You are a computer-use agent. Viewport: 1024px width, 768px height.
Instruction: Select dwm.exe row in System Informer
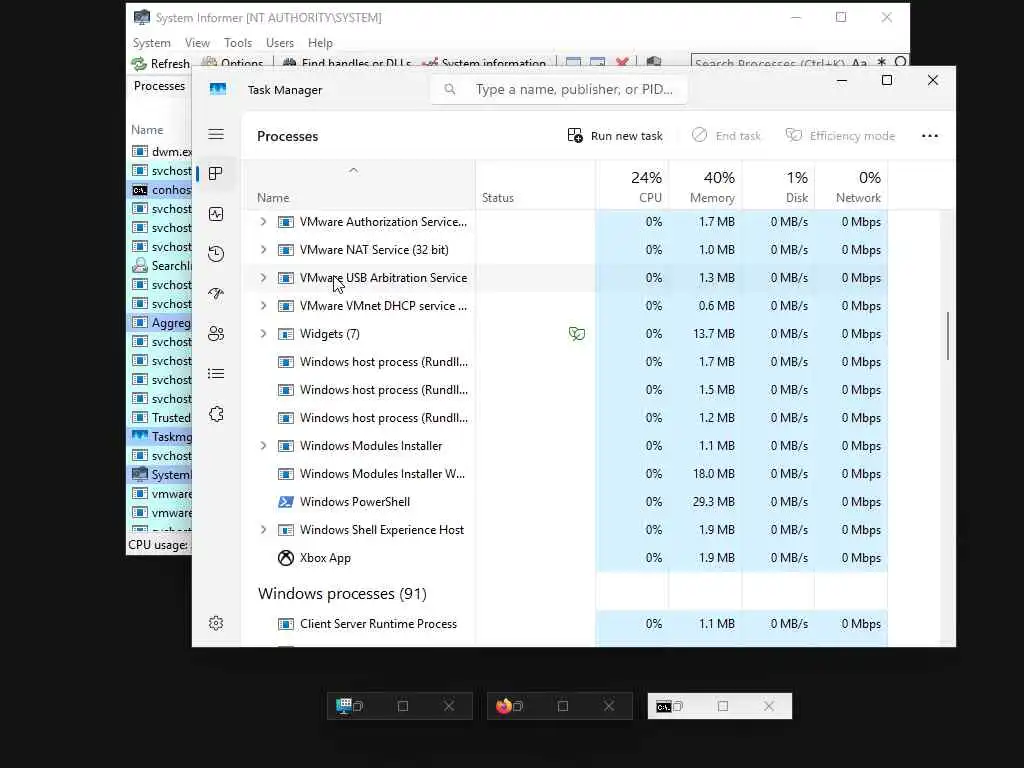[161, 152]
